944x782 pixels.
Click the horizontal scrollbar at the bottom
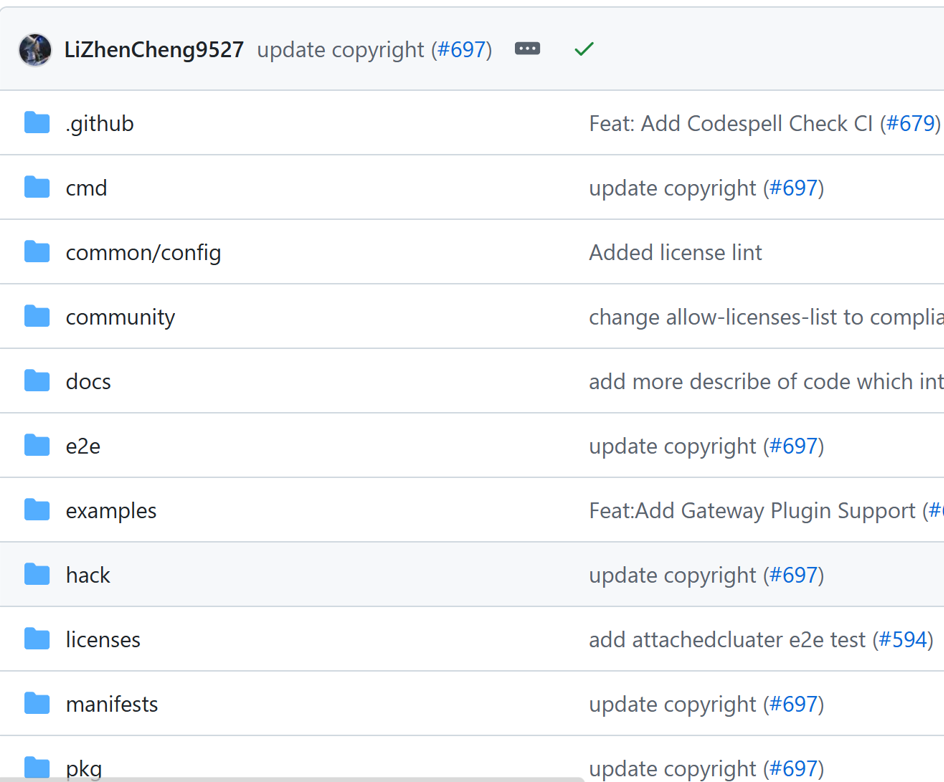(x=292, y=779)
